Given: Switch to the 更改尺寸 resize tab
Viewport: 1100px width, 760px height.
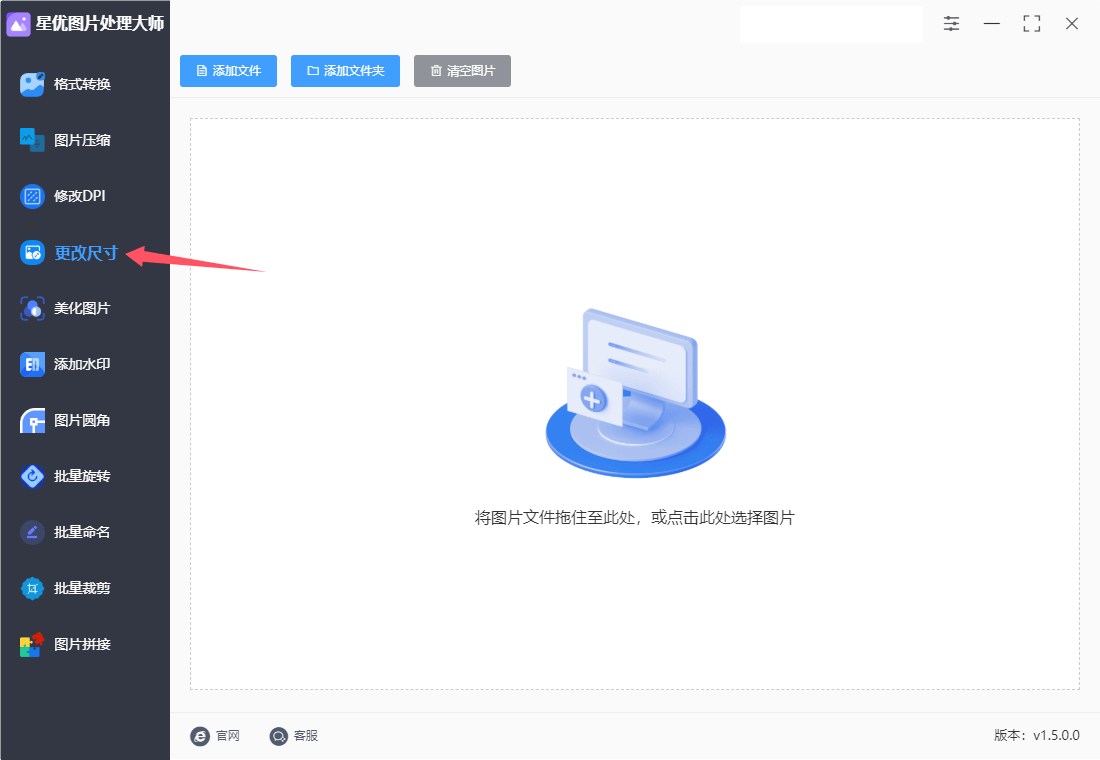Looking at the screenshot, I should 85,253.
